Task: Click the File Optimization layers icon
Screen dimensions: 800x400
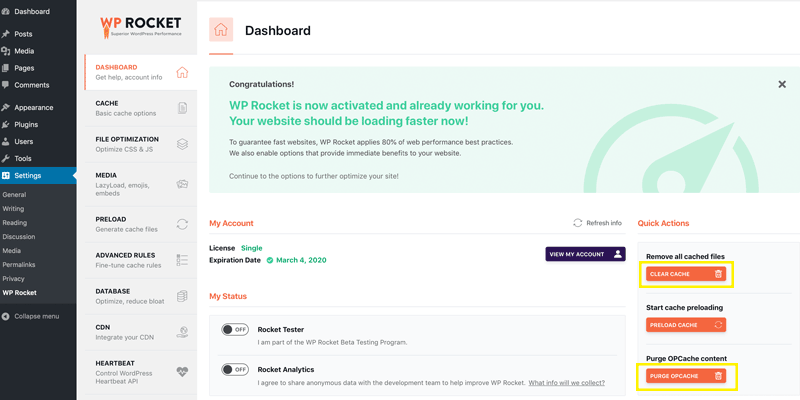Action: [x=182, y=144]
